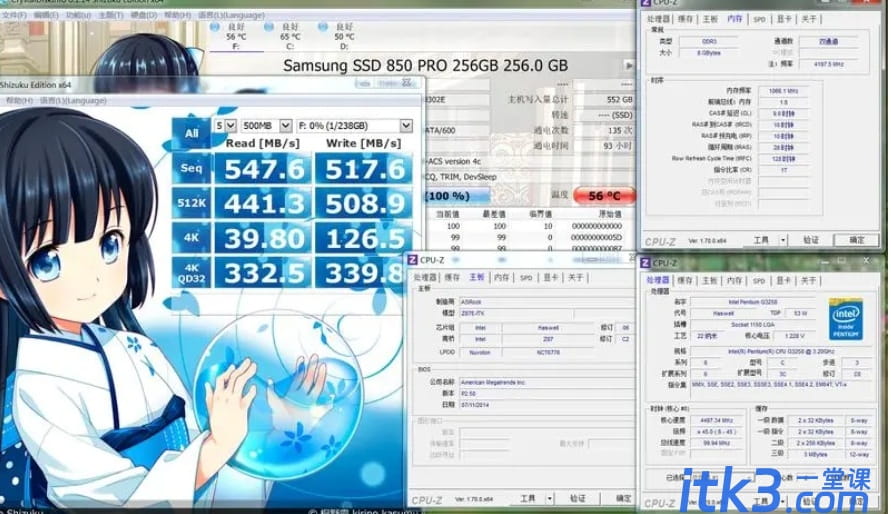Image resolution: width=891 pixels, height=514 pixels.
Task: Open 硬盘(D) menu in CrystalDiskInfo
Action: pyautogui.click(x=144, y=15)
